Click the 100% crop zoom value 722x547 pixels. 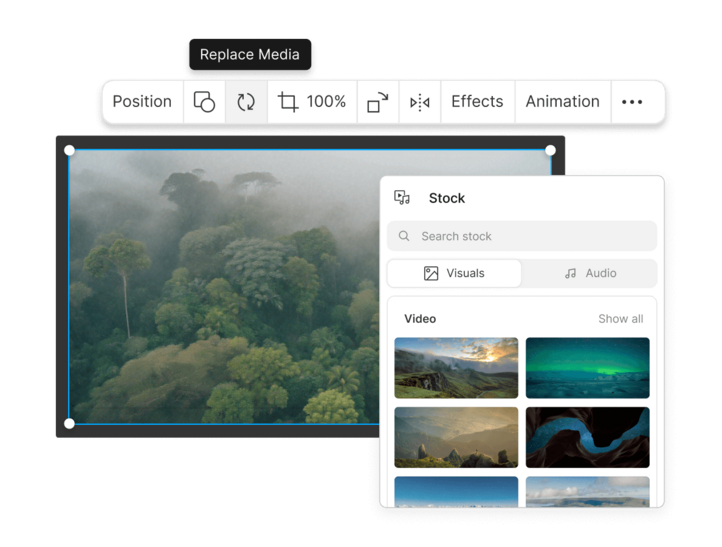point(326,102)
